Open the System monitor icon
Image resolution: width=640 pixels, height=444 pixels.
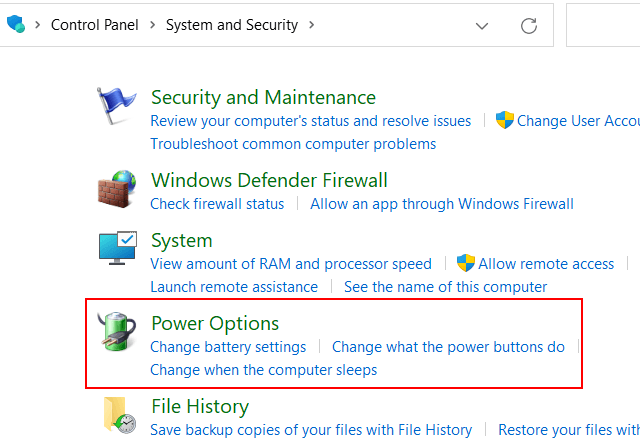pos(118,248)
